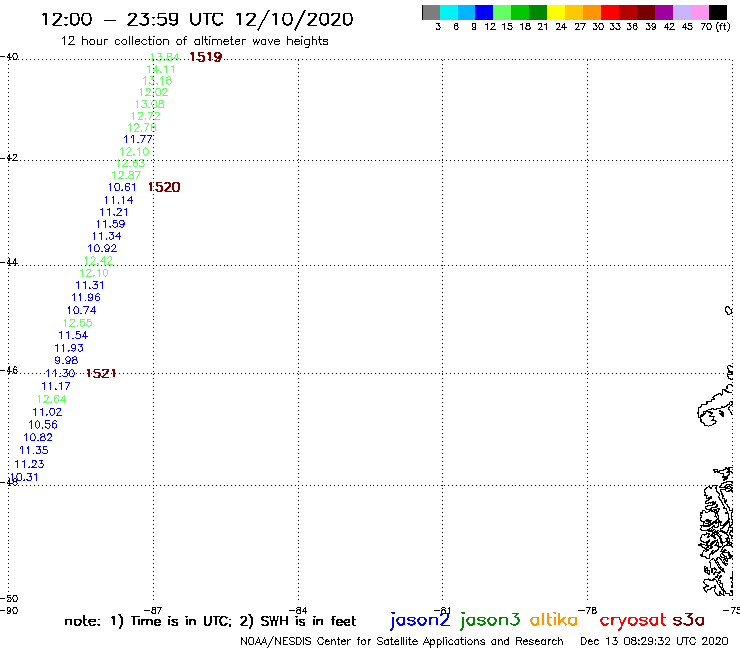Click the wave height value 11.14

tap(118, 201)
